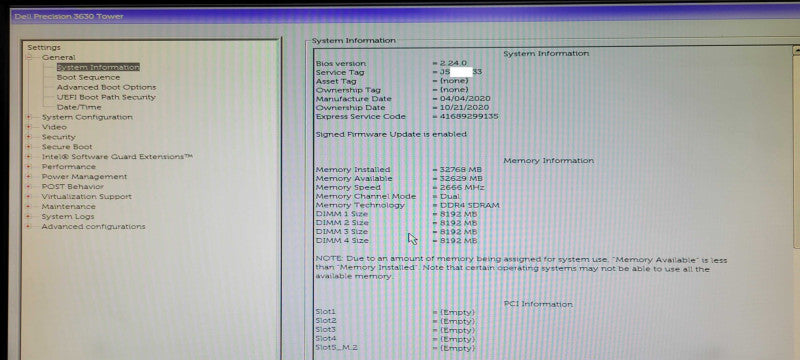
Task: Expand the Maintenance node
Action: 29,207
